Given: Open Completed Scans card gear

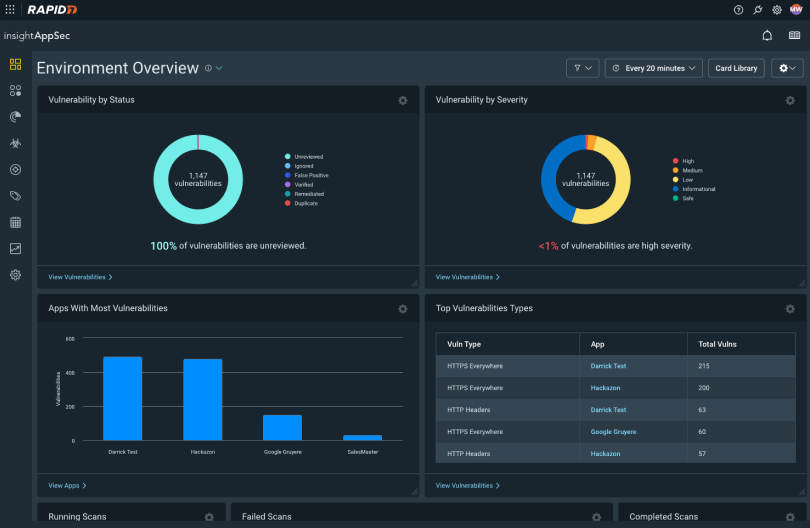Looking at the screenshot, I should point(790,517).
